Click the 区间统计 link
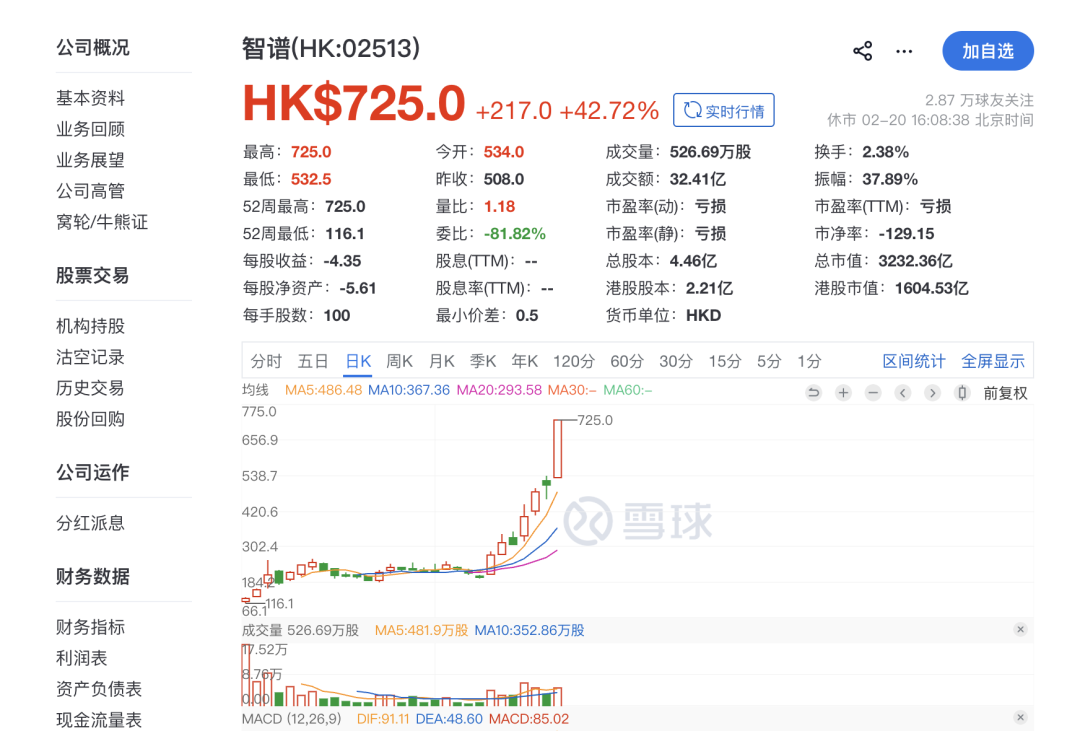The image size is (1080, 731). pos(914,361)
